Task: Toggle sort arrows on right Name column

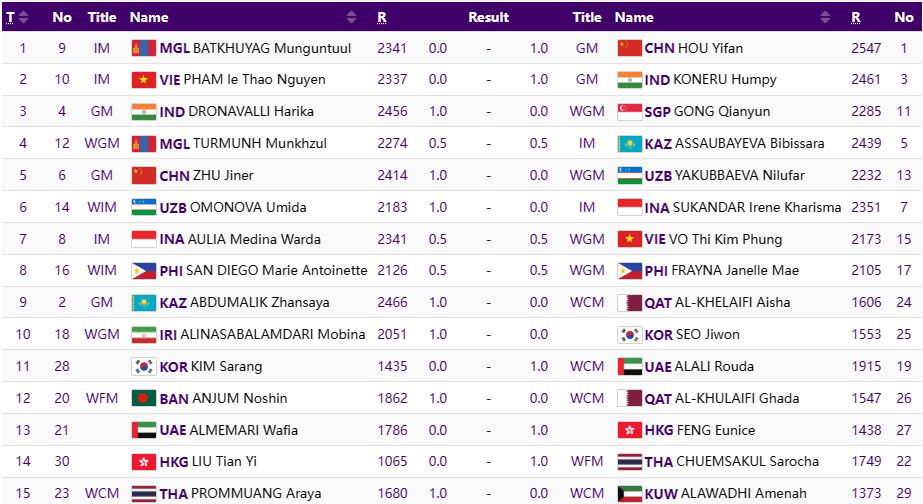Action: pos(824,17)
